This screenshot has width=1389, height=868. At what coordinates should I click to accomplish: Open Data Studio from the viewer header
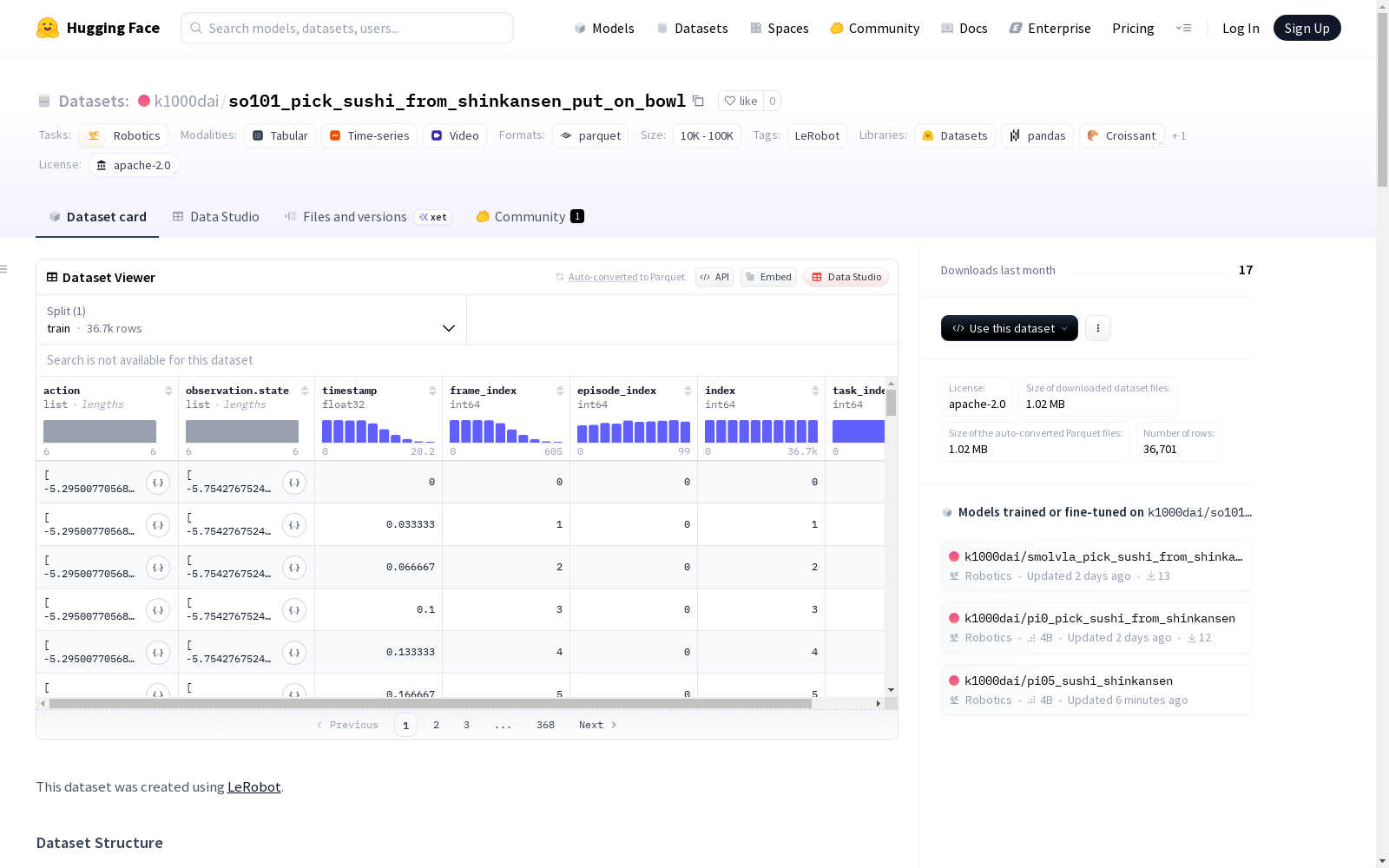pyautogui.click(x=846, y=277)
